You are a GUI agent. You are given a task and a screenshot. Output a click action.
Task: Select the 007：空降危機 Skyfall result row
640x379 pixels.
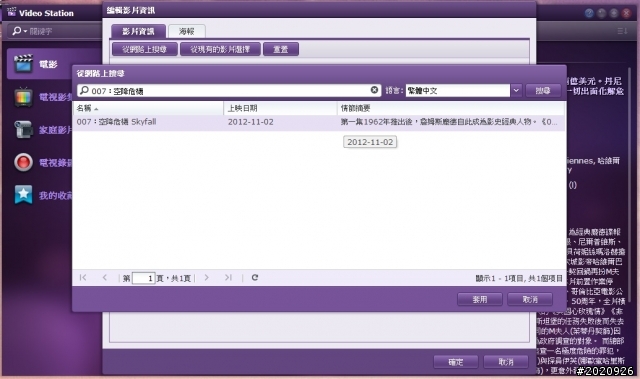click(x=319, y=122)
